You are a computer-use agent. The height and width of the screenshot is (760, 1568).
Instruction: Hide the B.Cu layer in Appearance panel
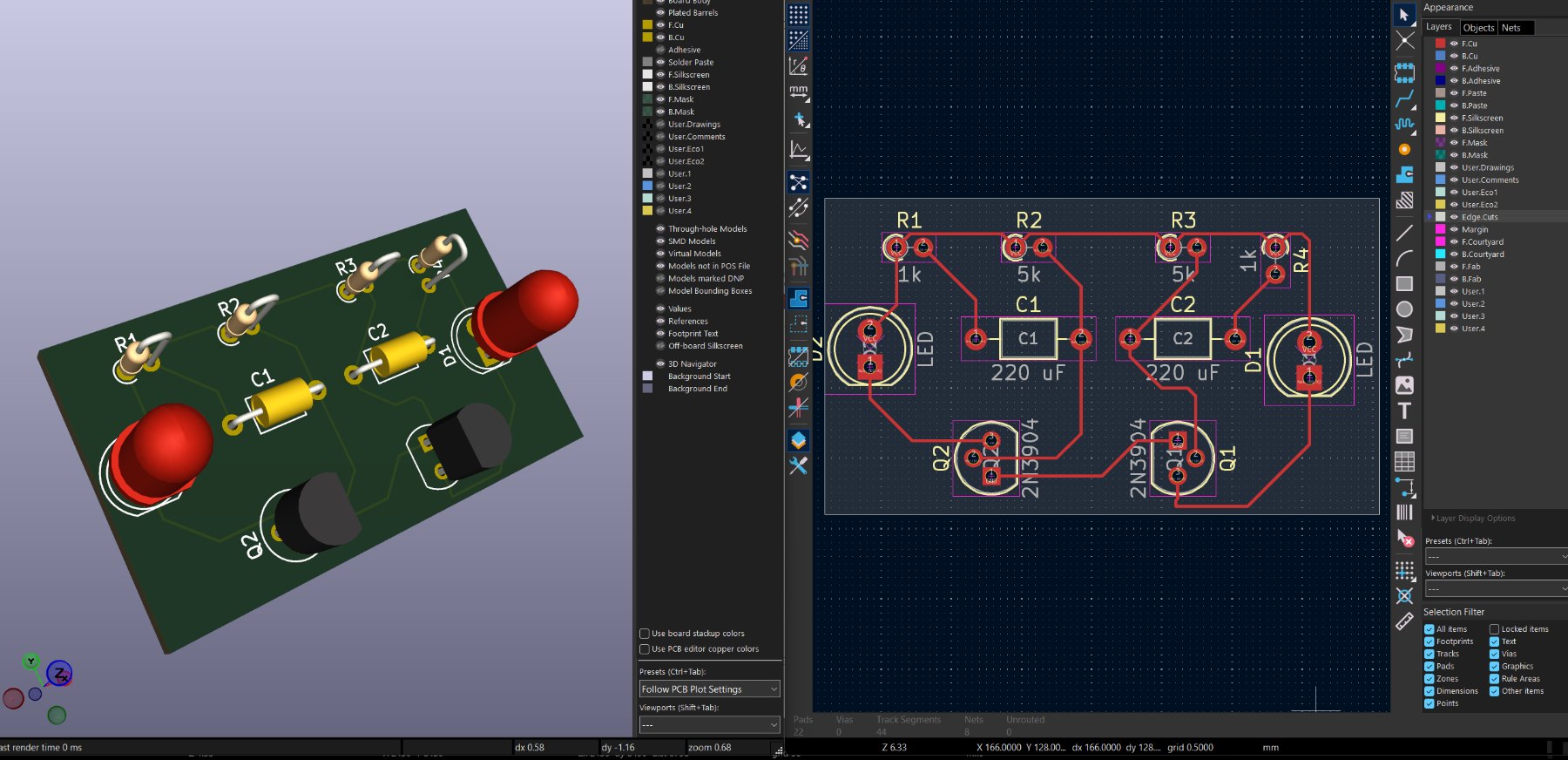(x=1454, y=56)
